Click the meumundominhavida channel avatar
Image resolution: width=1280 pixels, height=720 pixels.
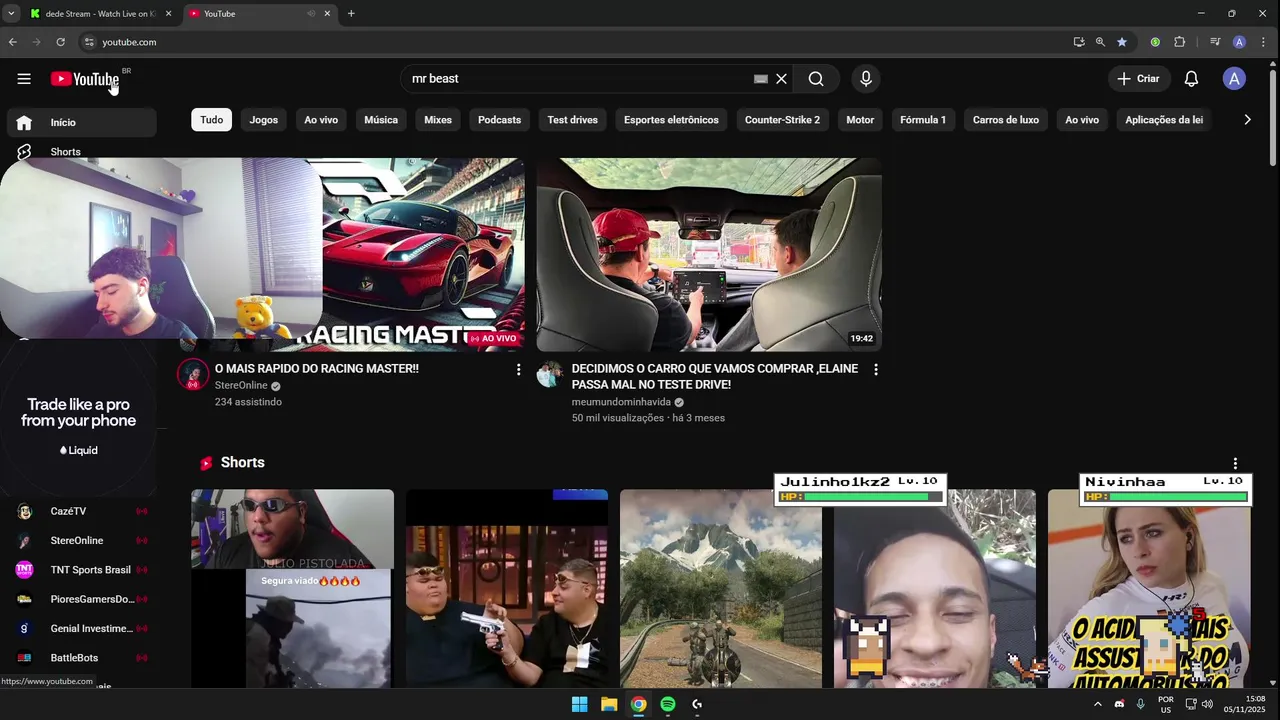pyautogui.click(x=550, y=375)
